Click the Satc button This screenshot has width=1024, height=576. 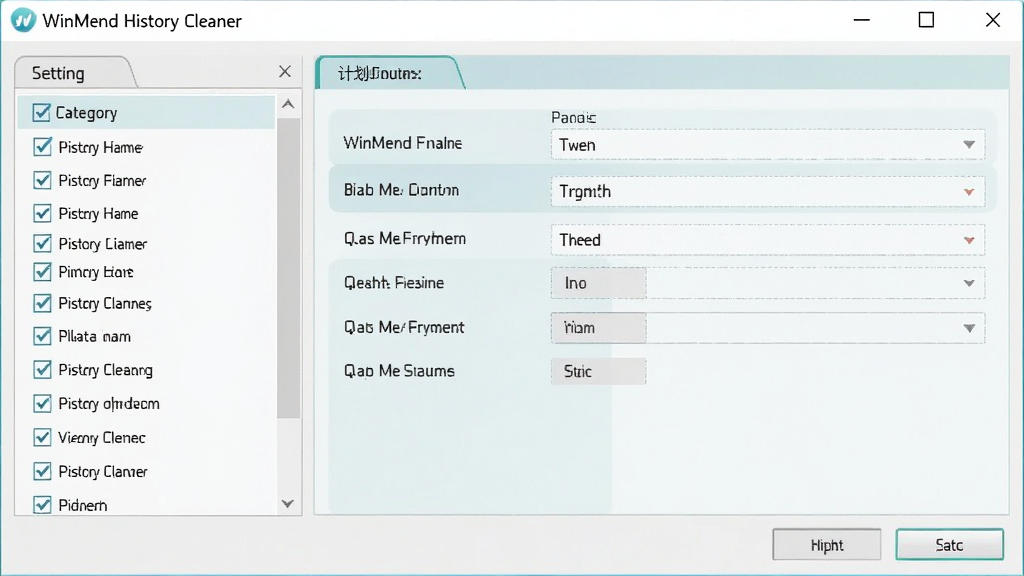[949, 545]
